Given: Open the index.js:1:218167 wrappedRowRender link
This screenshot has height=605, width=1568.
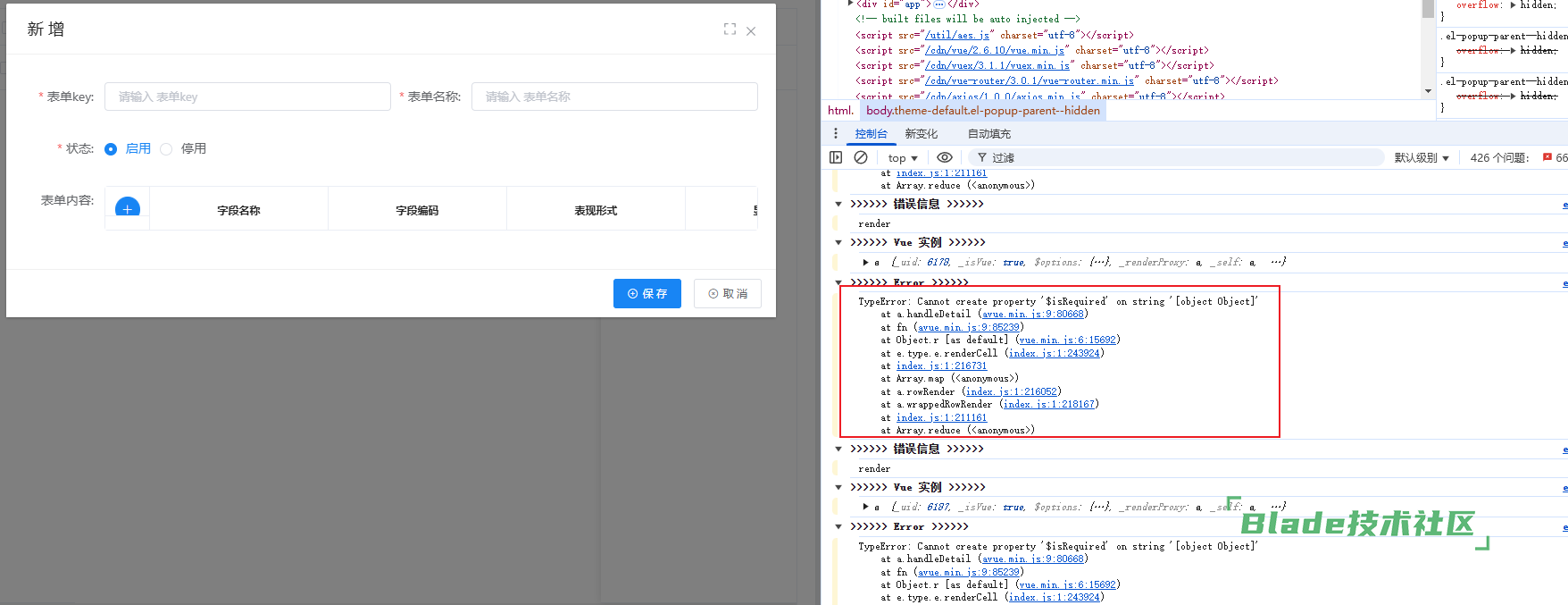Looking at the screenshot, I should pos(1049,405).
